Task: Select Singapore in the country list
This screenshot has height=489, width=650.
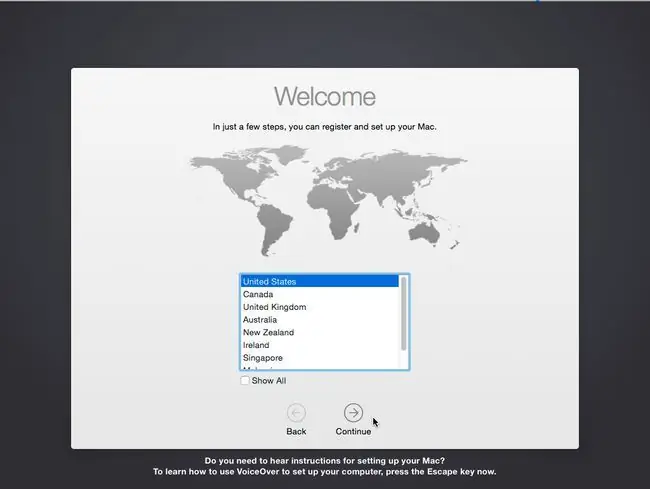Action: (x=320, y=358)
